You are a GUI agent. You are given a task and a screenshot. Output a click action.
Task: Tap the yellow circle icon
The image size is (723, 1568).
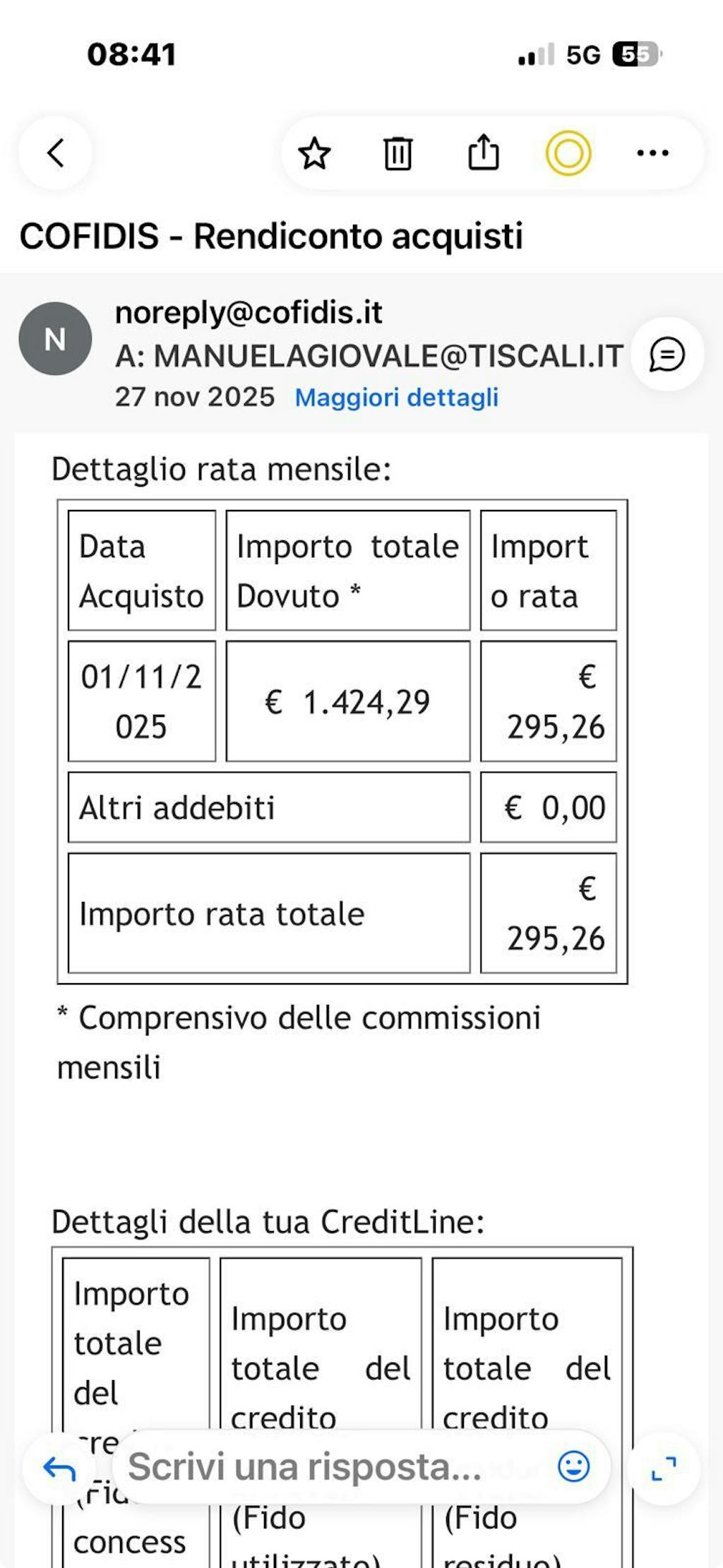click(568, 153)
